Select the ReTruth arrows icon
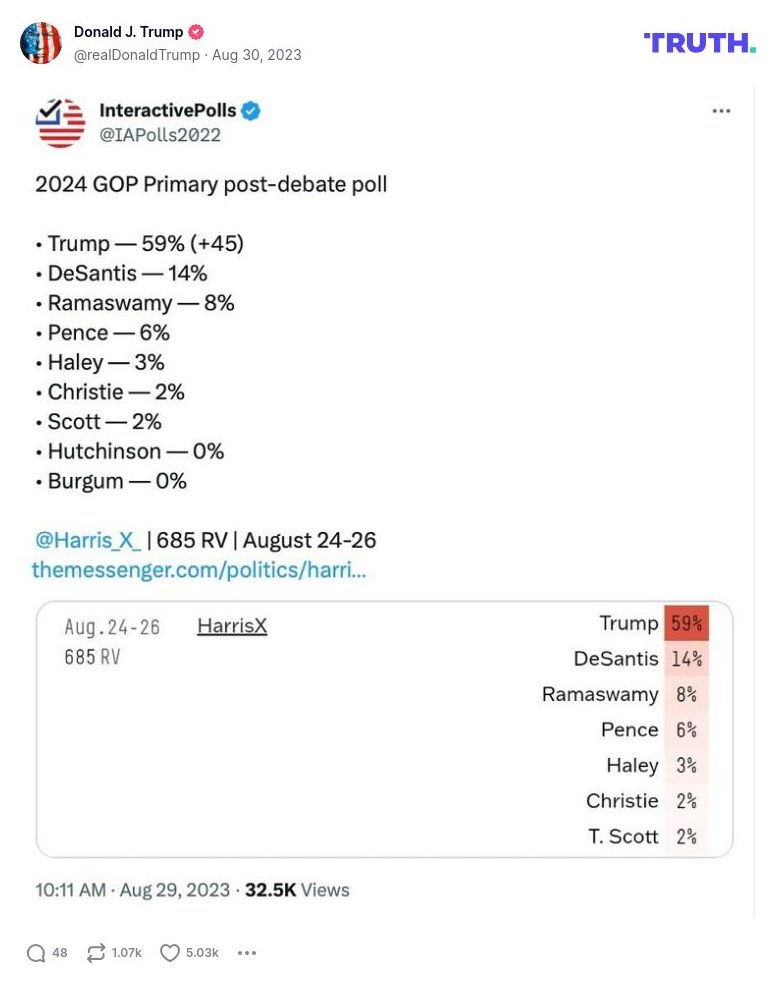The image size is (777, 983). pyautogui.click(x=95, y=953)
